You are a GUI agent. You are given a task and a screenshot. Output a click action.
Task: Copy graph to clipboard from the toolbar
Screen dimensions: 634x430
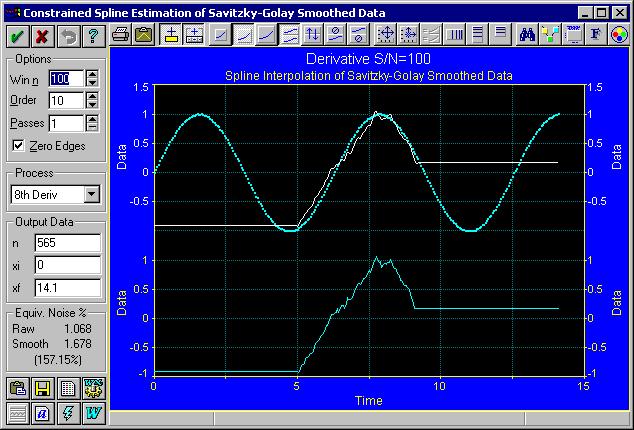click(144, 35)
